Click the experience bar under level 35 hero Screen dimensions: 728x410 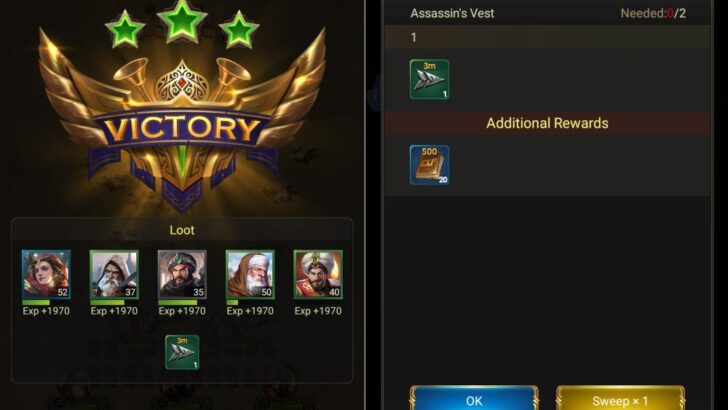point(182,302)
